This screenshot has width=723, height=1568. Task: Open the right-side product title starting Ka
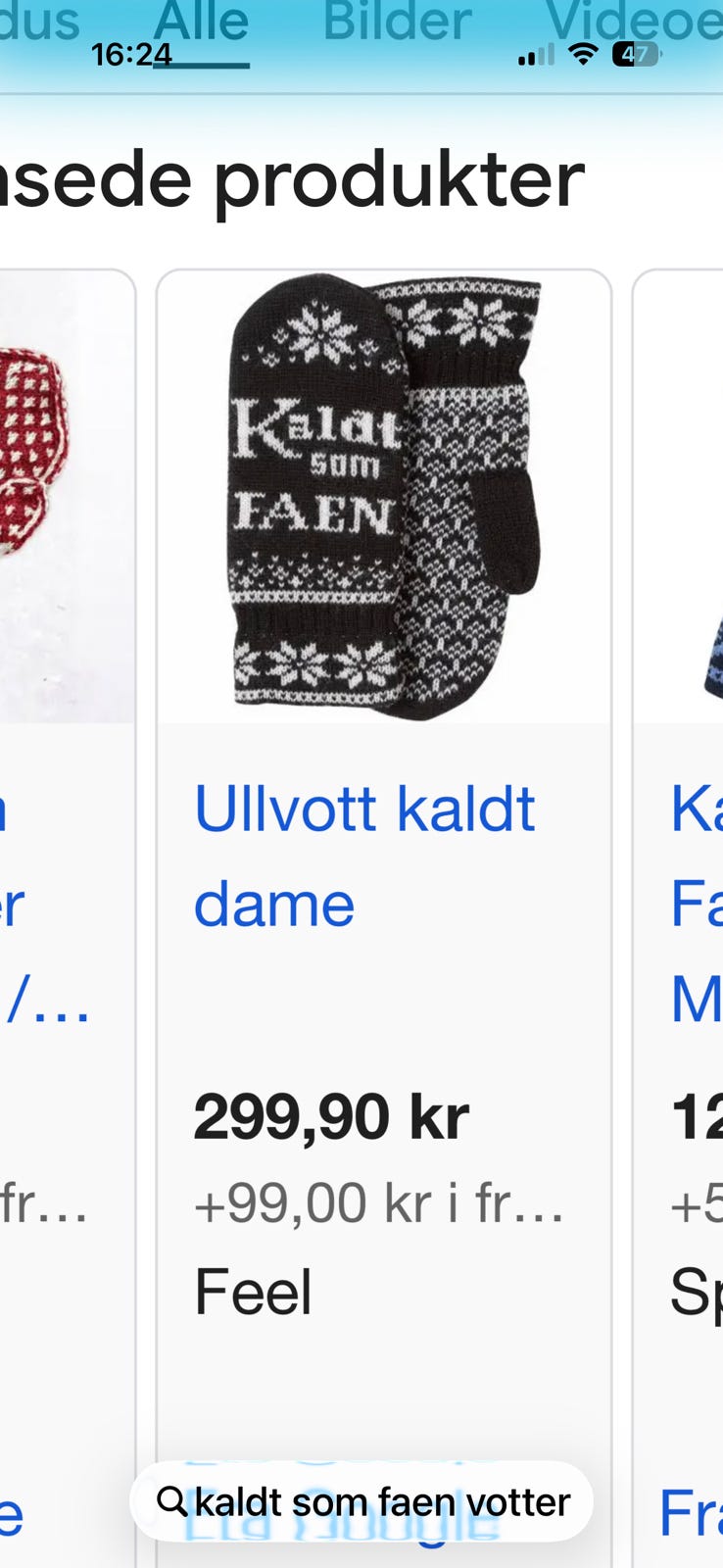point(697,904)
